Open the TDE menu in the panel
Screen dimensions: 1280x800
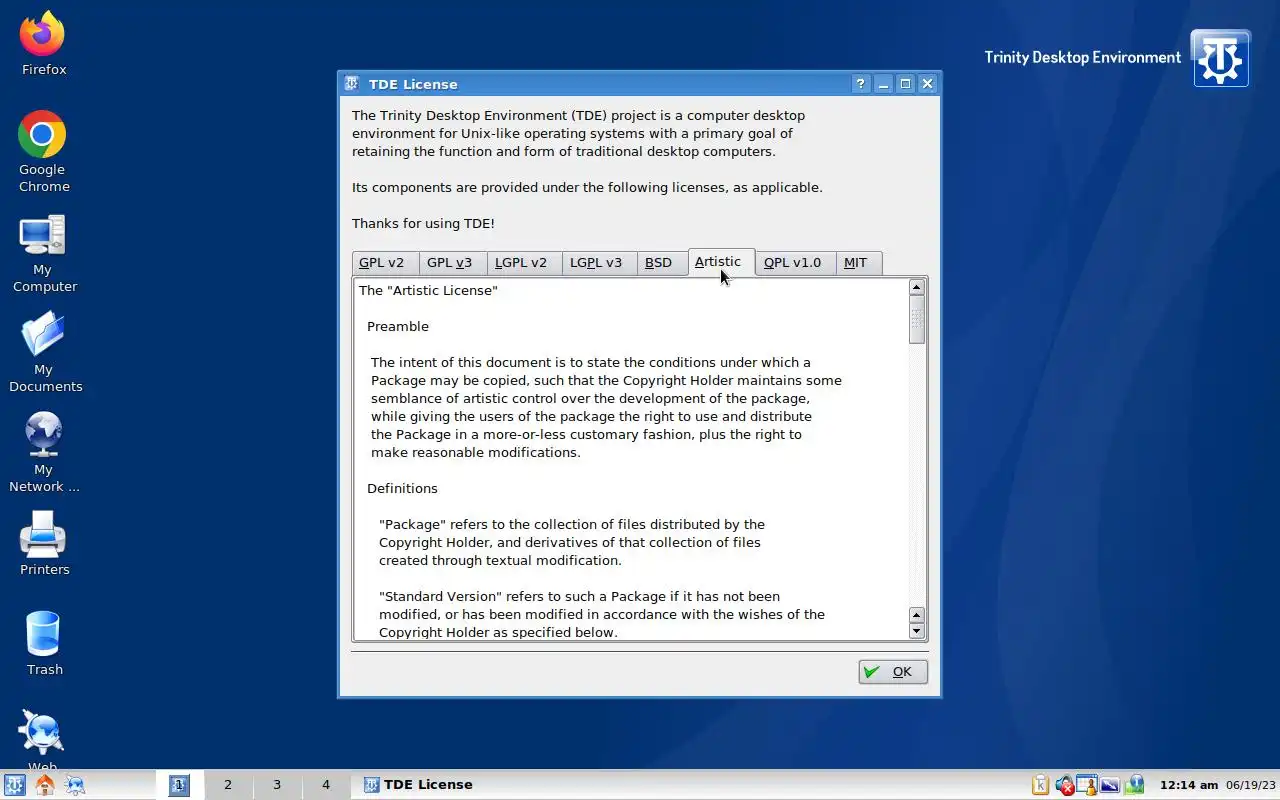click(14, 785)
